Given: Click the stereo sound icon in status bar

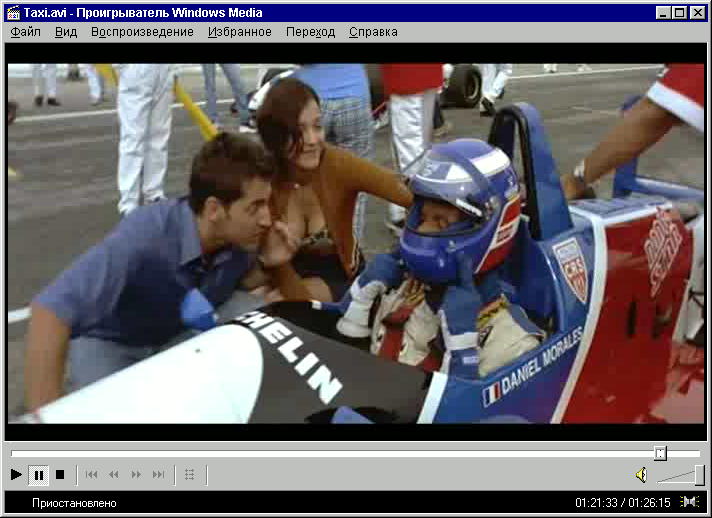Looking at the screenshot, I should point(689,502).
